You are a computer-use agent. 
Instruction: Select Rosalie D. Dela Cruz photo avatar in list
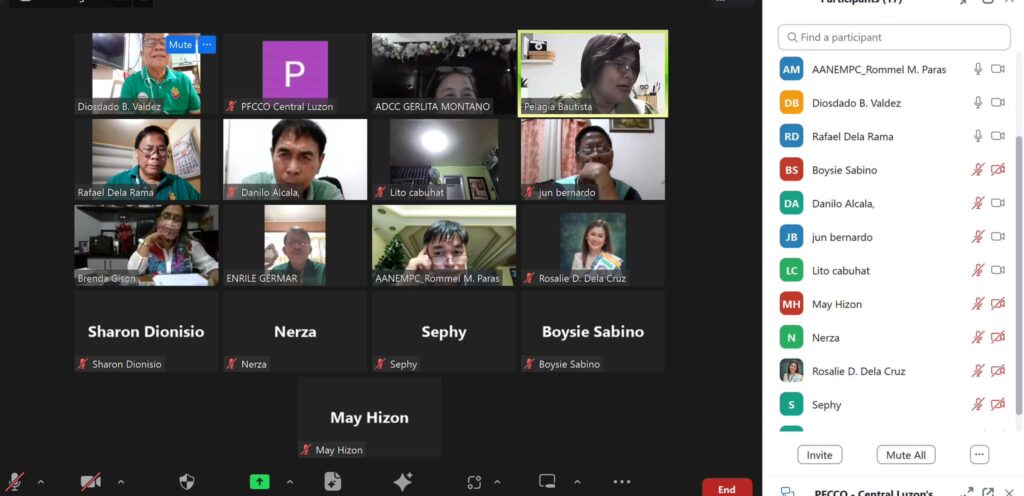791,371
